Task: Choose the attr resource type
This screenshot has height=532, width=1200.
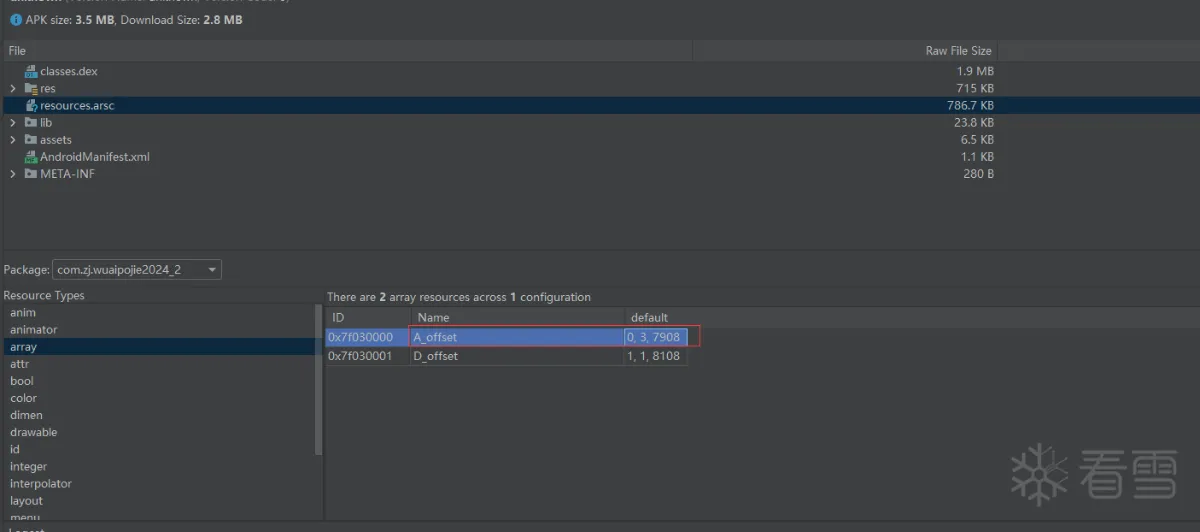Action: 20,364
